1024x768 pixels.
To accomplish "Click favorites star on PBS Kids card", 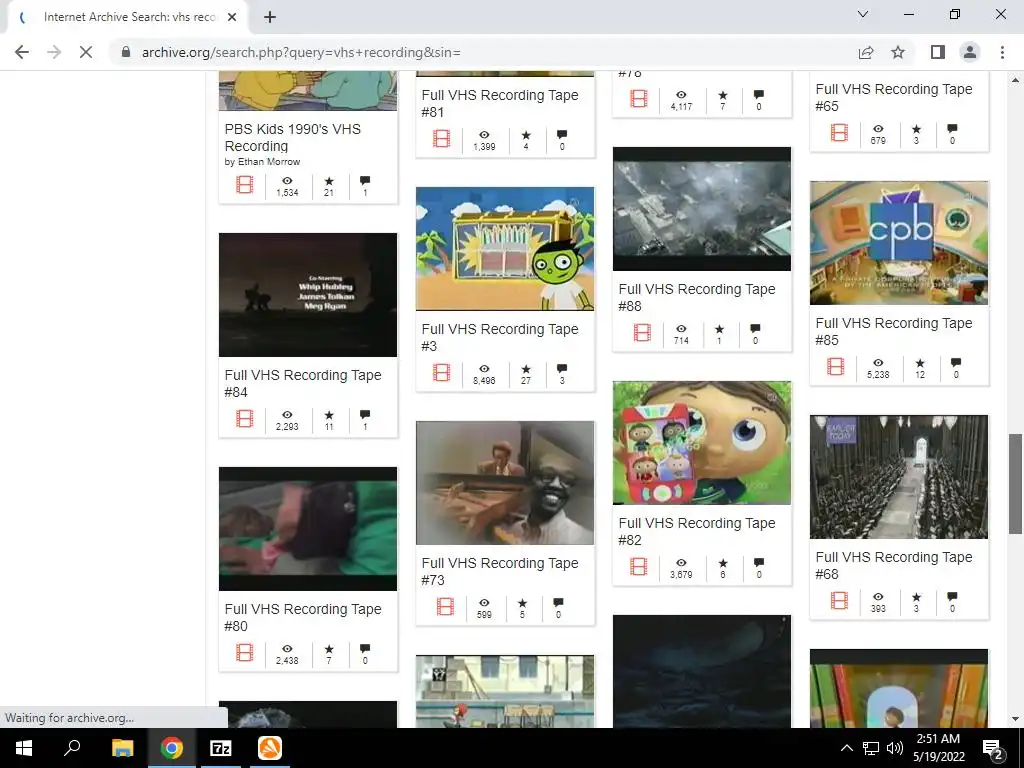I will coord(329,181).
